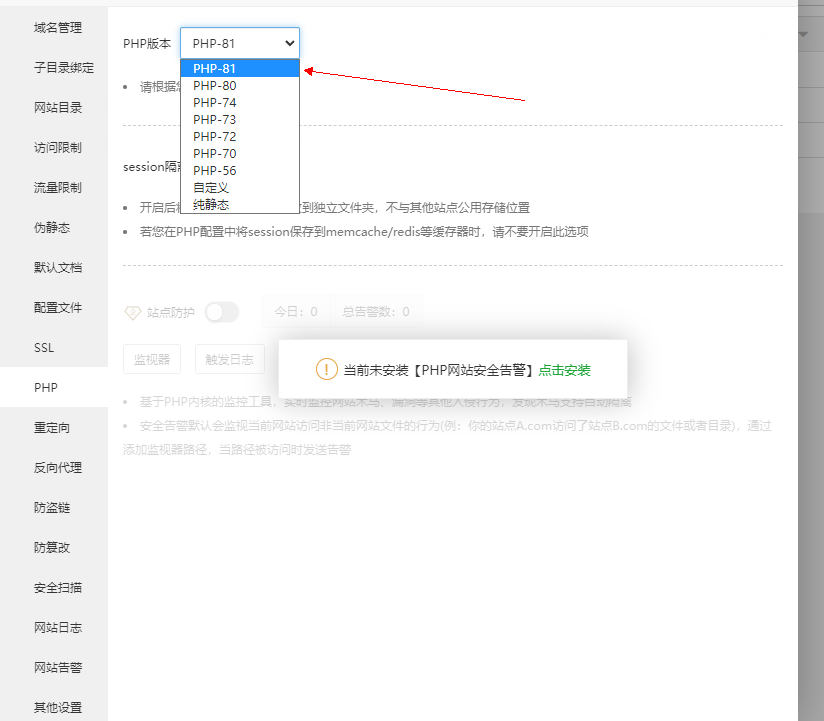Click the 监视器 button
Viewport: 824px width, 721px height.
(152, 359)
